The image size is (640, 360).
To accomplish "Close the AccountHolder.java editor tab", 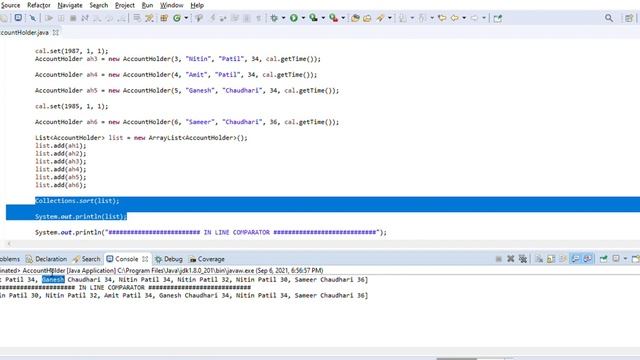I will point(56,32).
